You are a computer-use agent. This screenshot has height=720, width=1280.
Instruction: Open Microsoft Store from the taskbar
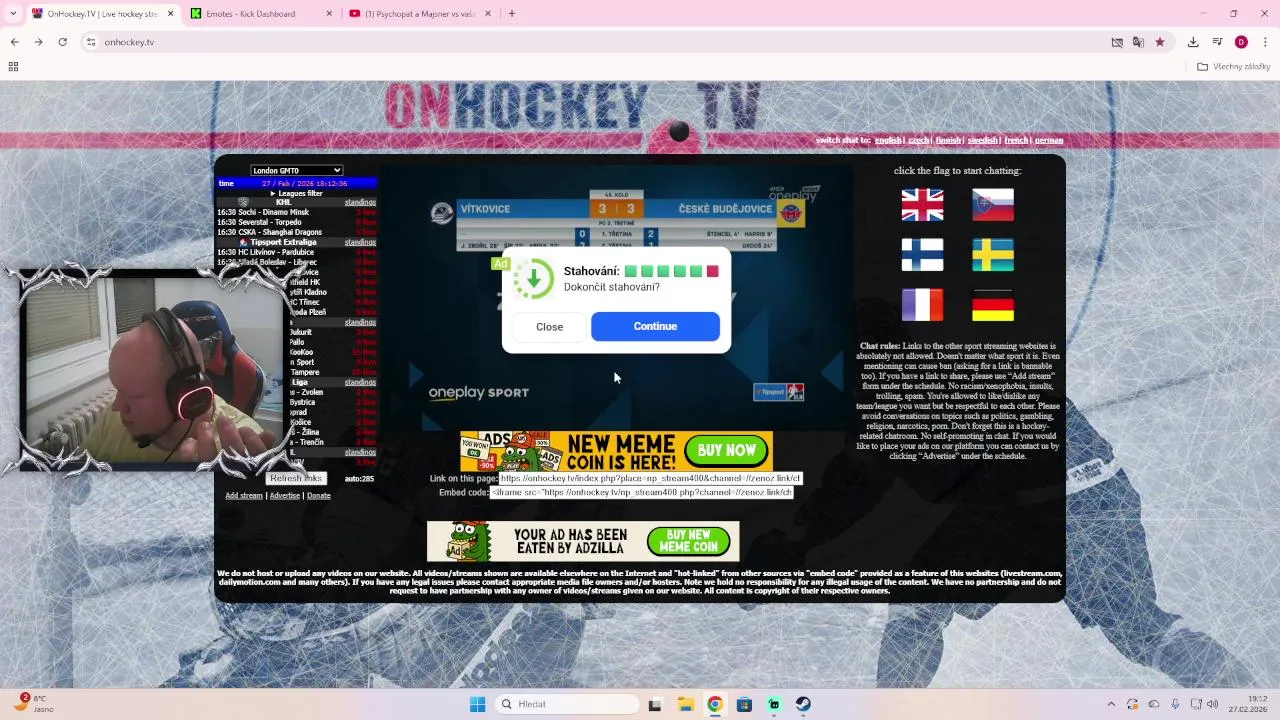coord(744,704)
